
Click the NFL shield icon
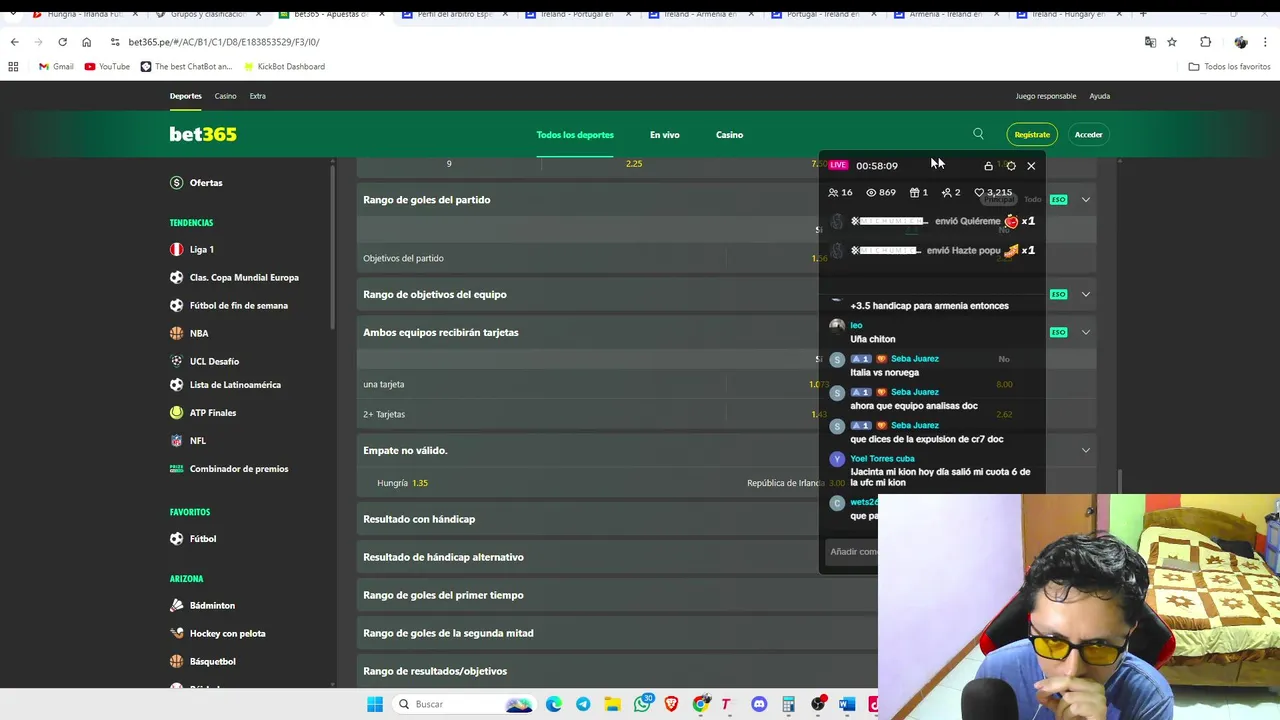(177, 440)
